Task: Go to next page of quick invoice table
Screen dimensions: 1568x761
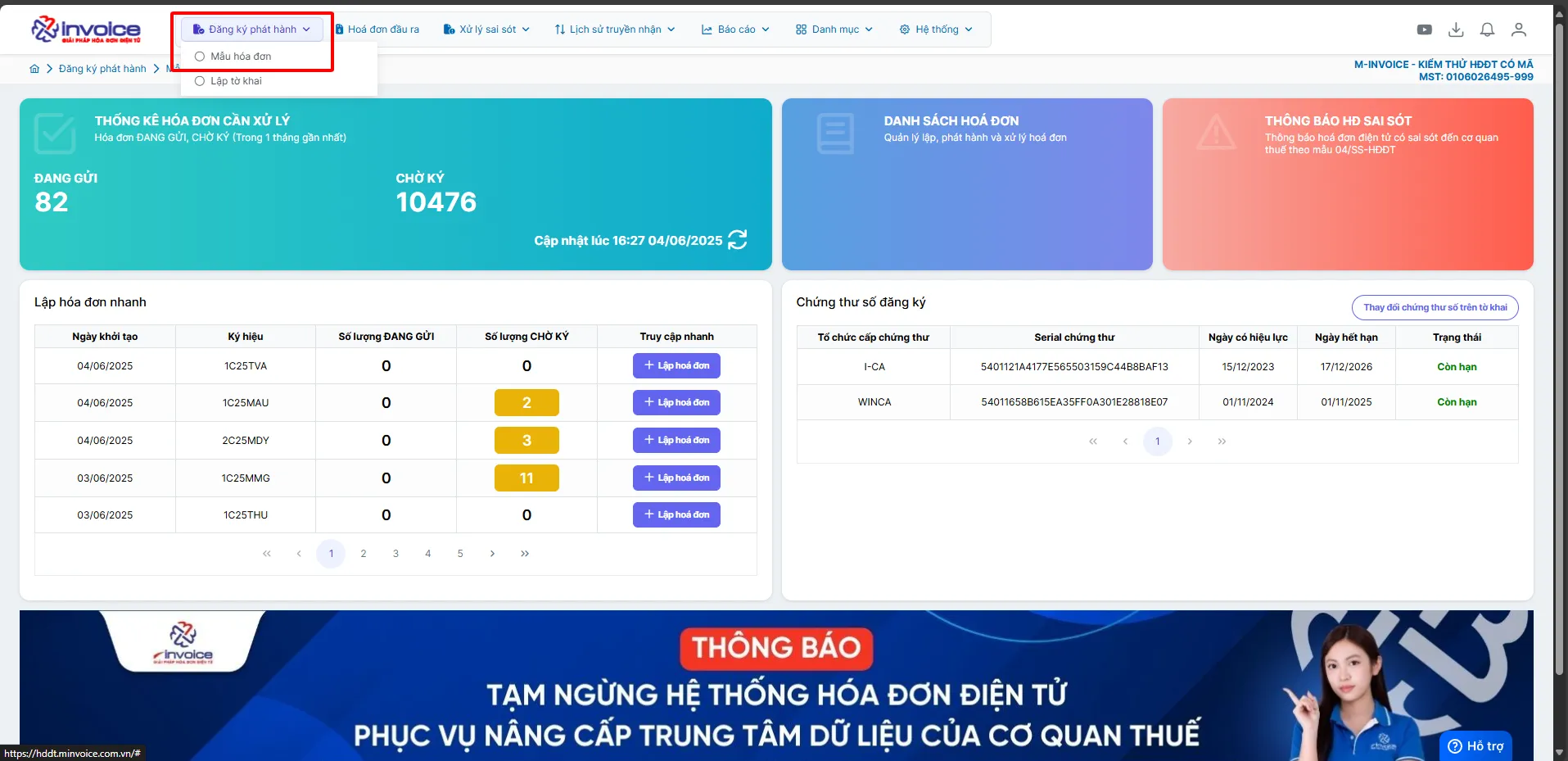Action: [492, 554]
